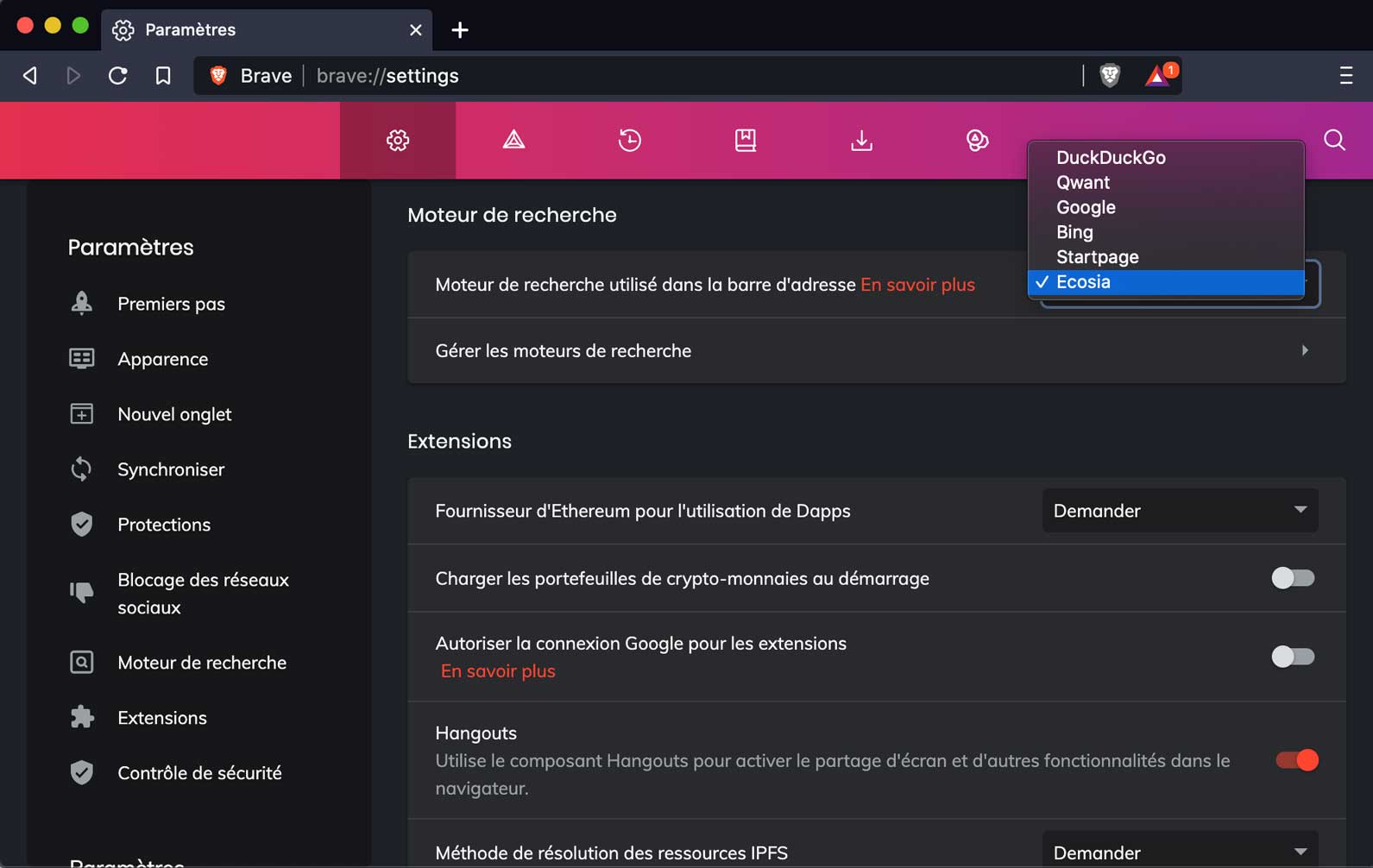This screenshot has height=868, width=1373.
Task: Open the Wallet tab icon
Action: click(977, 141)
